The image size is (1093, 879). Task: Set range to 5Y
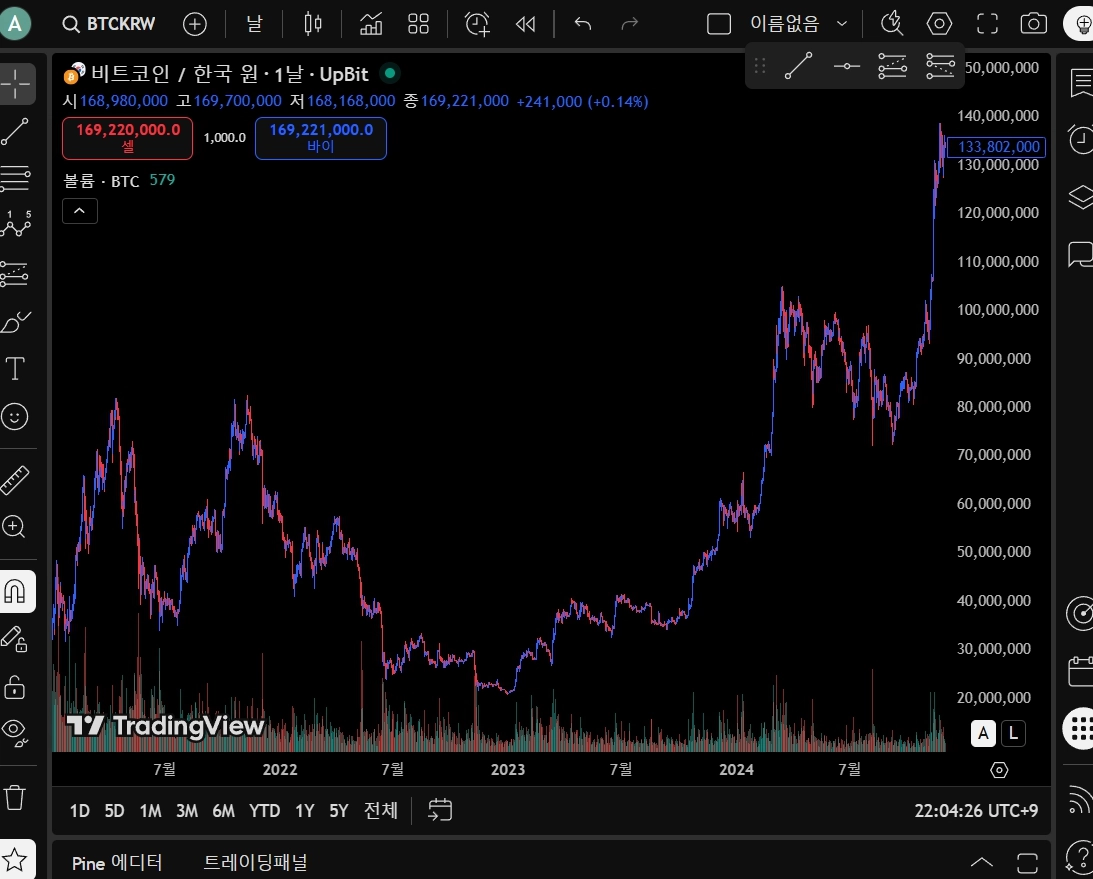coord(339,811)
